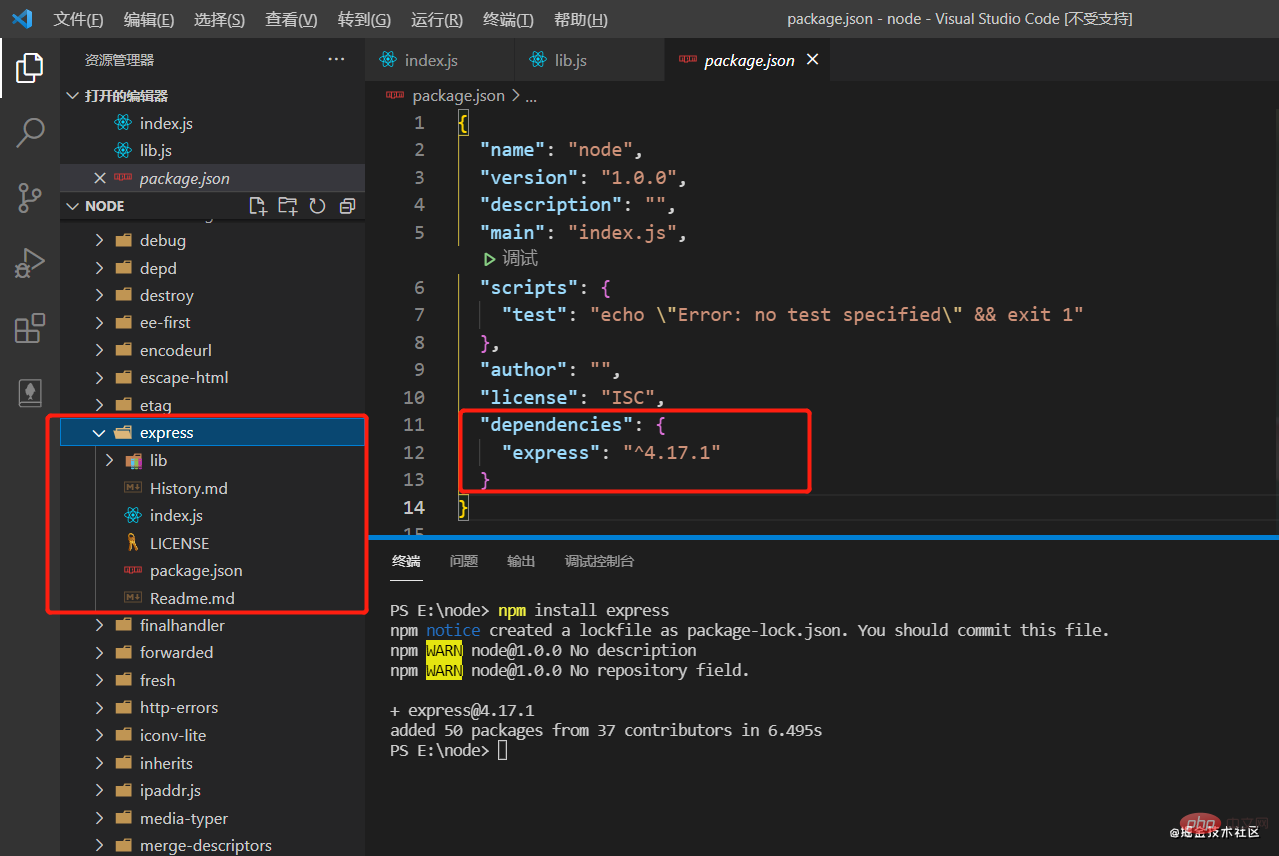Open the 终端(T) menu

[508, 20]
